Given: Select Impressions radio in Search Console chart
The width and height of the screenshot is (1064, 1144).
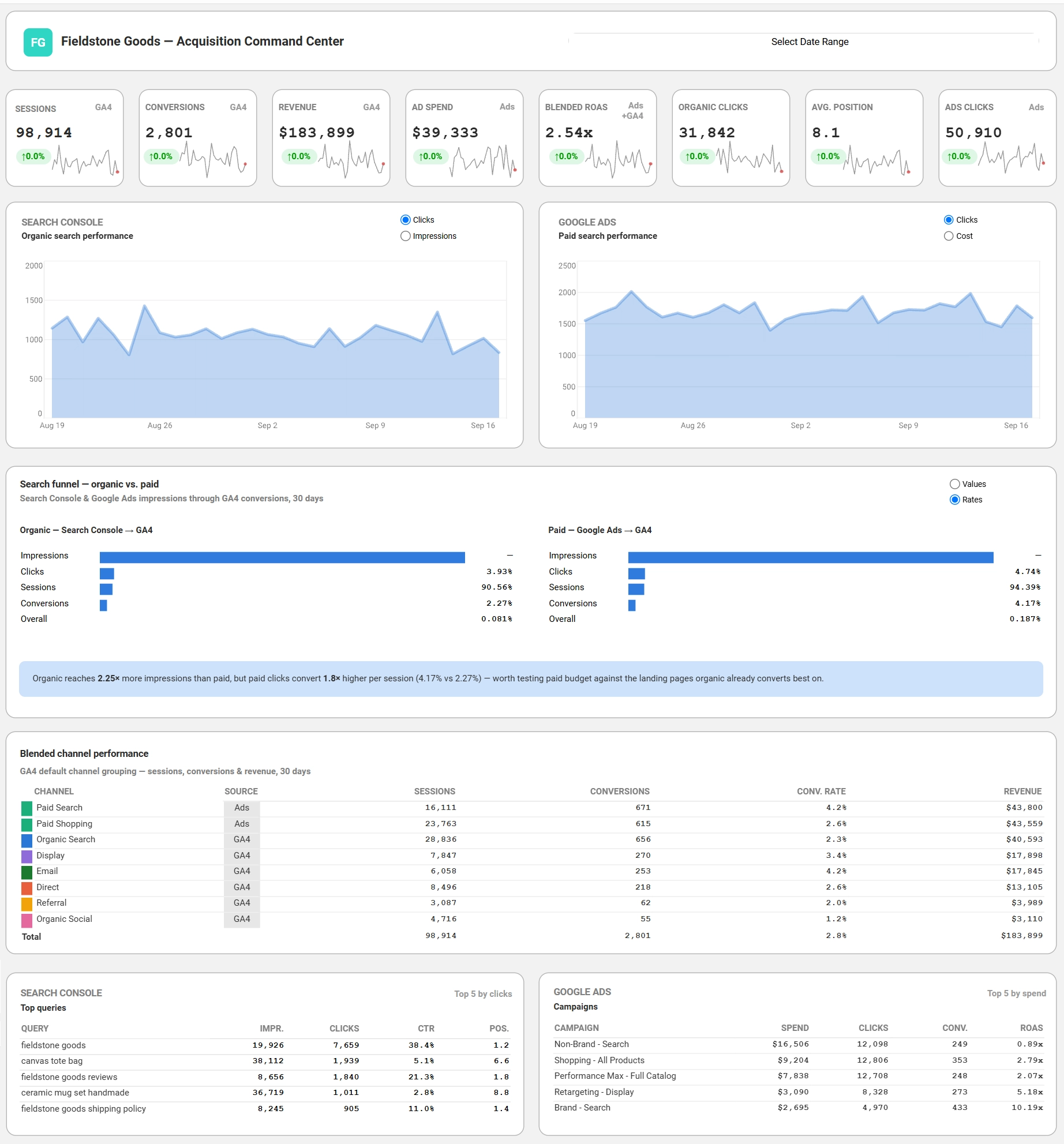Looking at the screenshot, I should point(405,236).
